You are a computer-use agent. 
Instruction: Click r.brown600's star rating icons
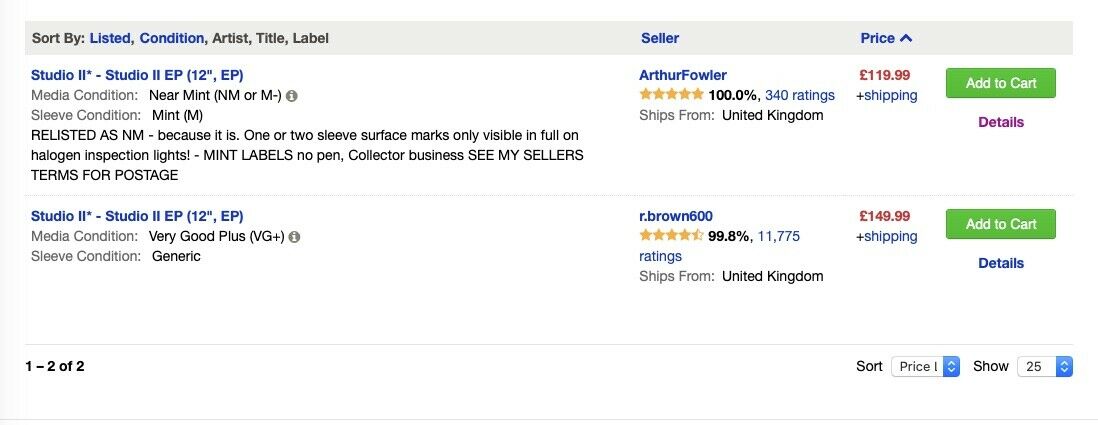671,236
